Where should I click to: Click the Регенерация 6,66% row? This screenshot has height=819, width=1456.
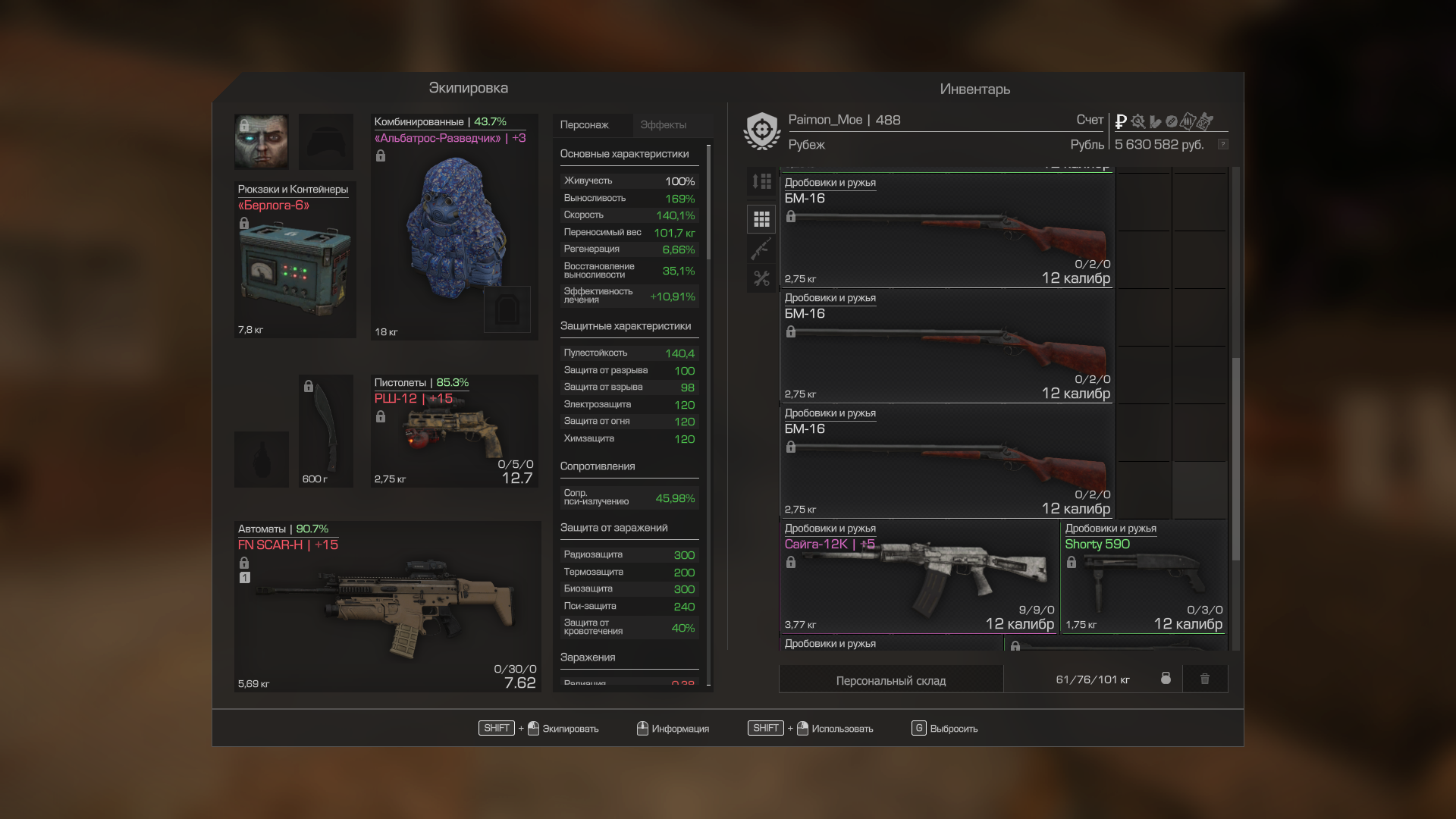coord(629,249)
